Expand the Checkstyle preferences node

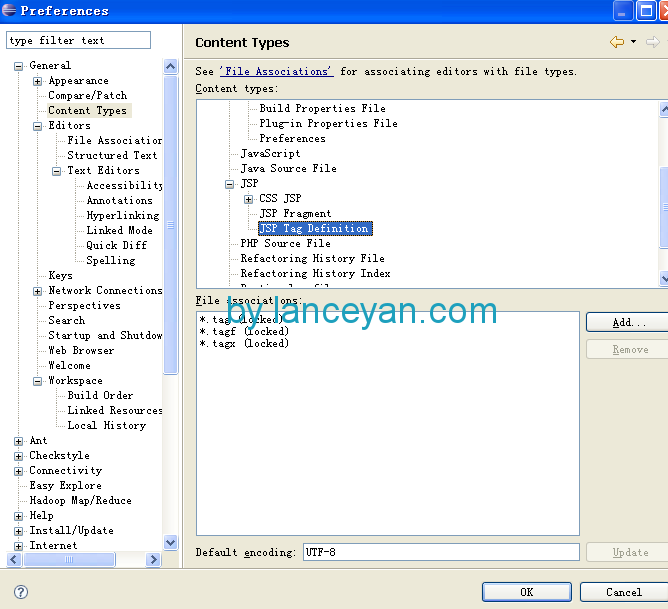click(x=18, y=456)
